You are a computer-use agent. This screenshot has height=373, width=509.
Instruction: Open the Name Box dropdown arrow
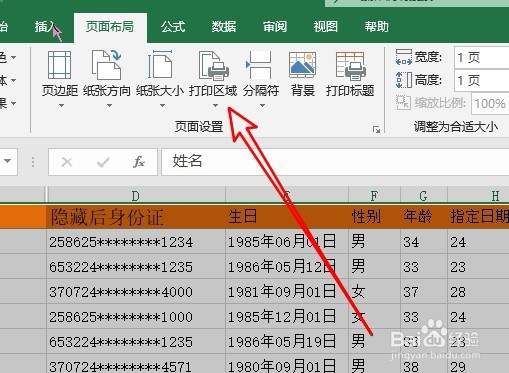coord(7,161)
